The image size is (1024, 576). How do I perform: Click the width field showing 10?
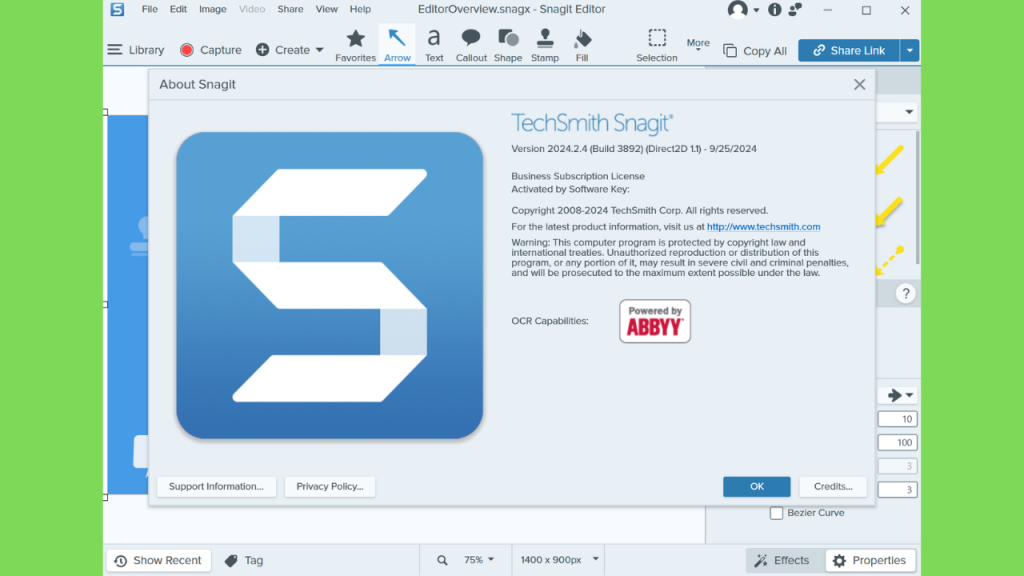(897, 419)
